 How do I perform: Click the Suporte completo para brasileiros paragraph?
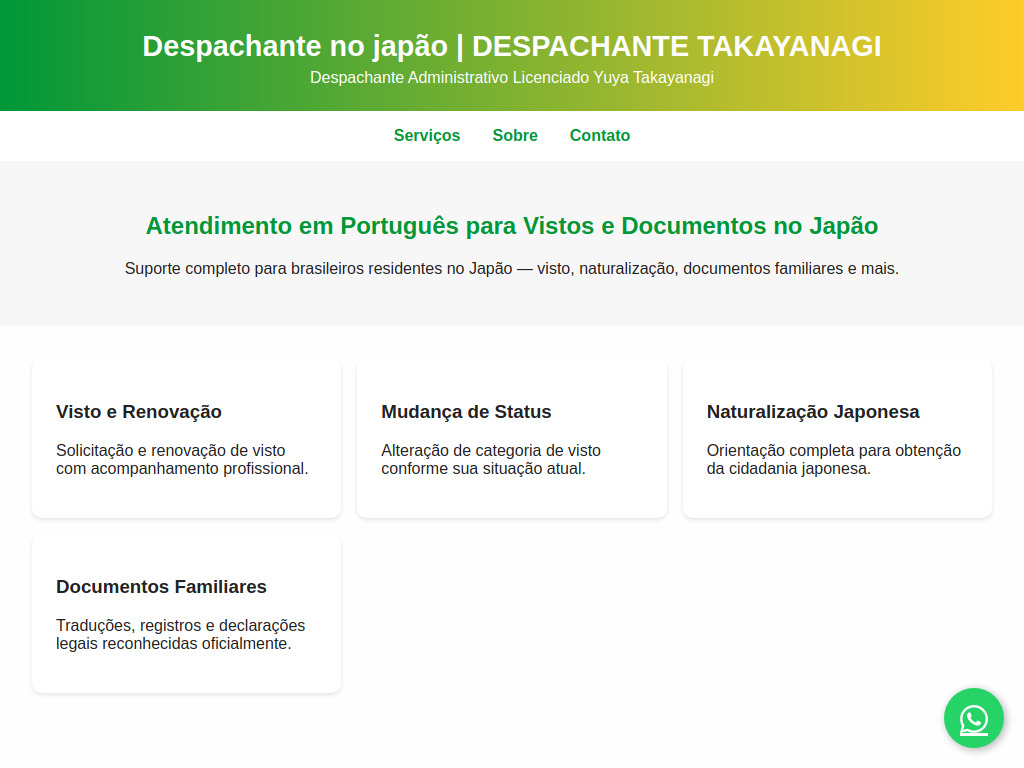pos(511,269)
